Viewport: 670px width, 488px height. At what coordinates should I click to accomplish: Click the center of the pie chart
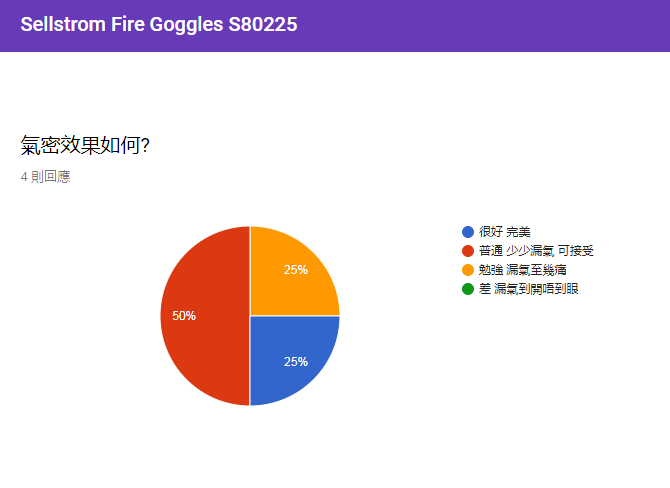coord(250,316)
